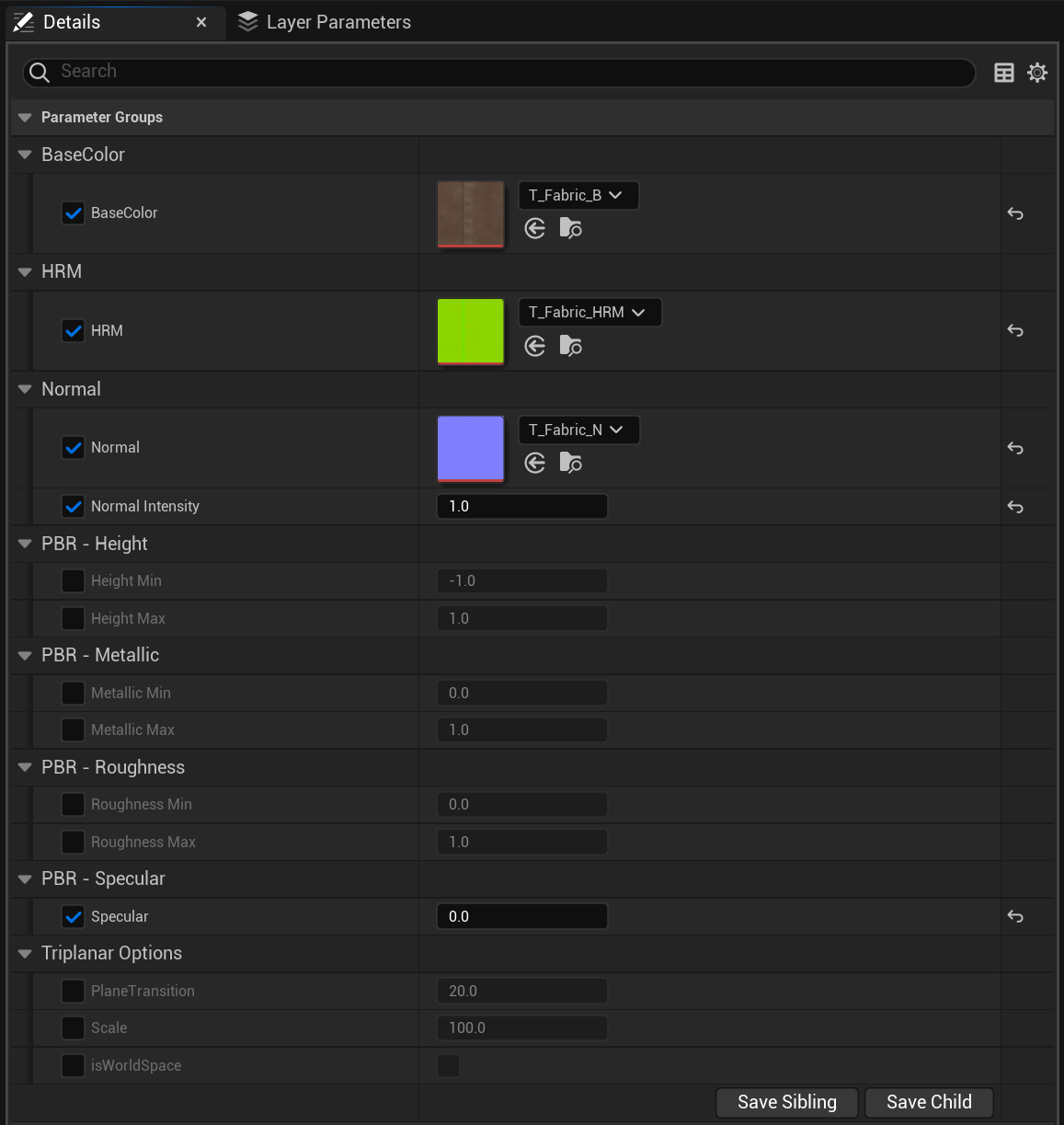Select the use-selected-asset arrow under T_Fabric_N
The height and width of the screenshot is (1125, 1064).
pos(535,463)
